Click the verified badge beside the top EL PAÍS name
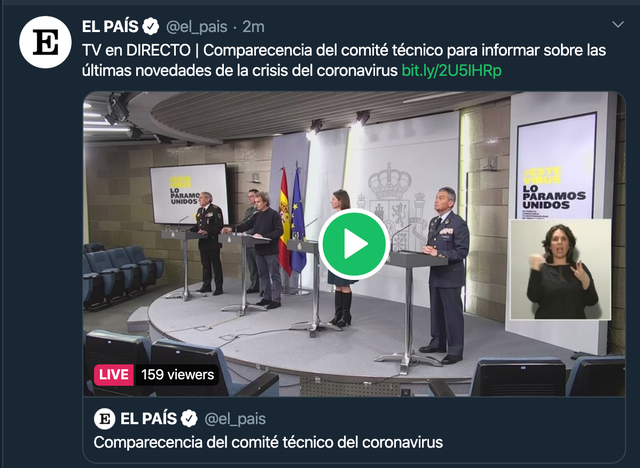The height and width of the screenshot is (468, 640). (151, 27)
